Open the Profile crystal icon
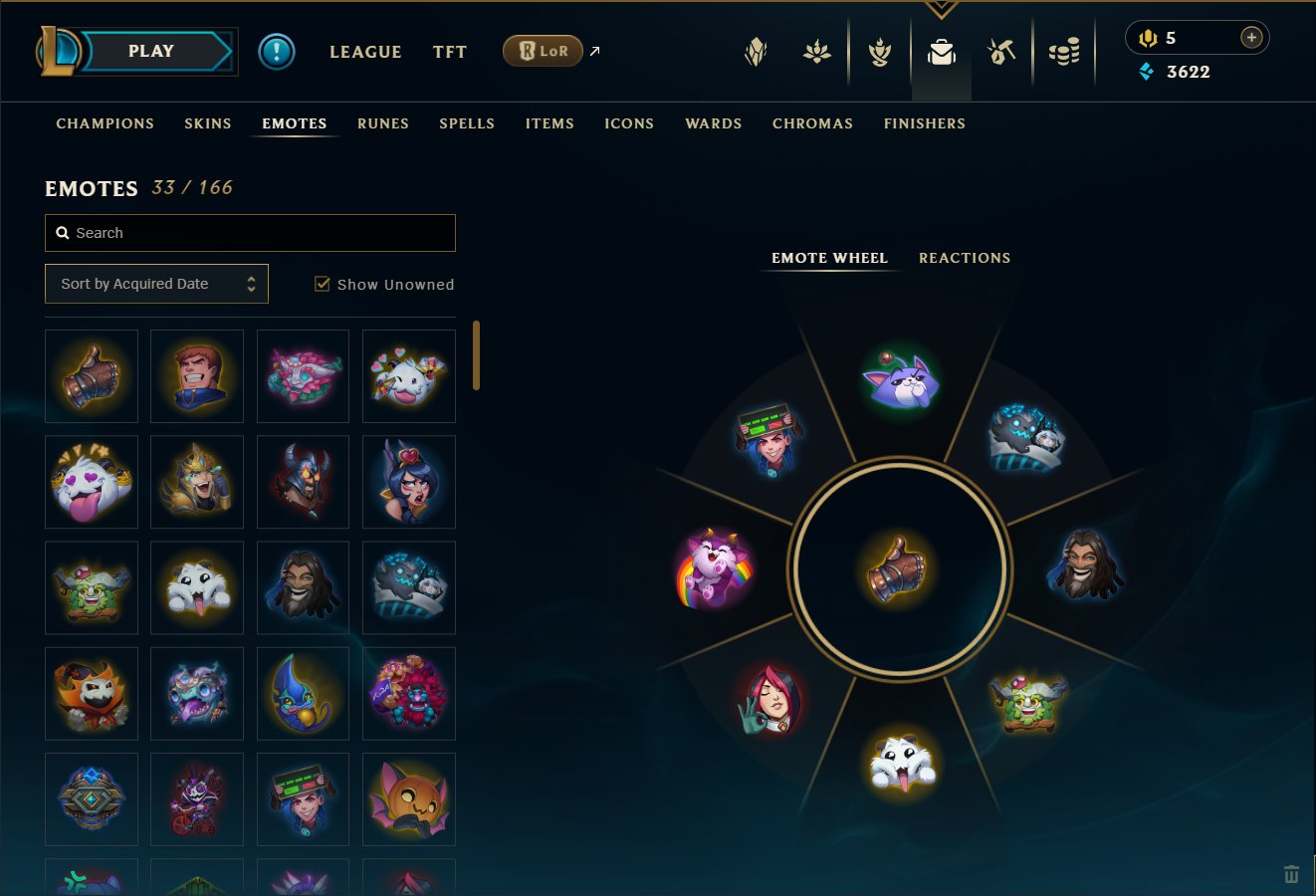The height and width of the screenshot is (896, 1316). coord(757,52)
